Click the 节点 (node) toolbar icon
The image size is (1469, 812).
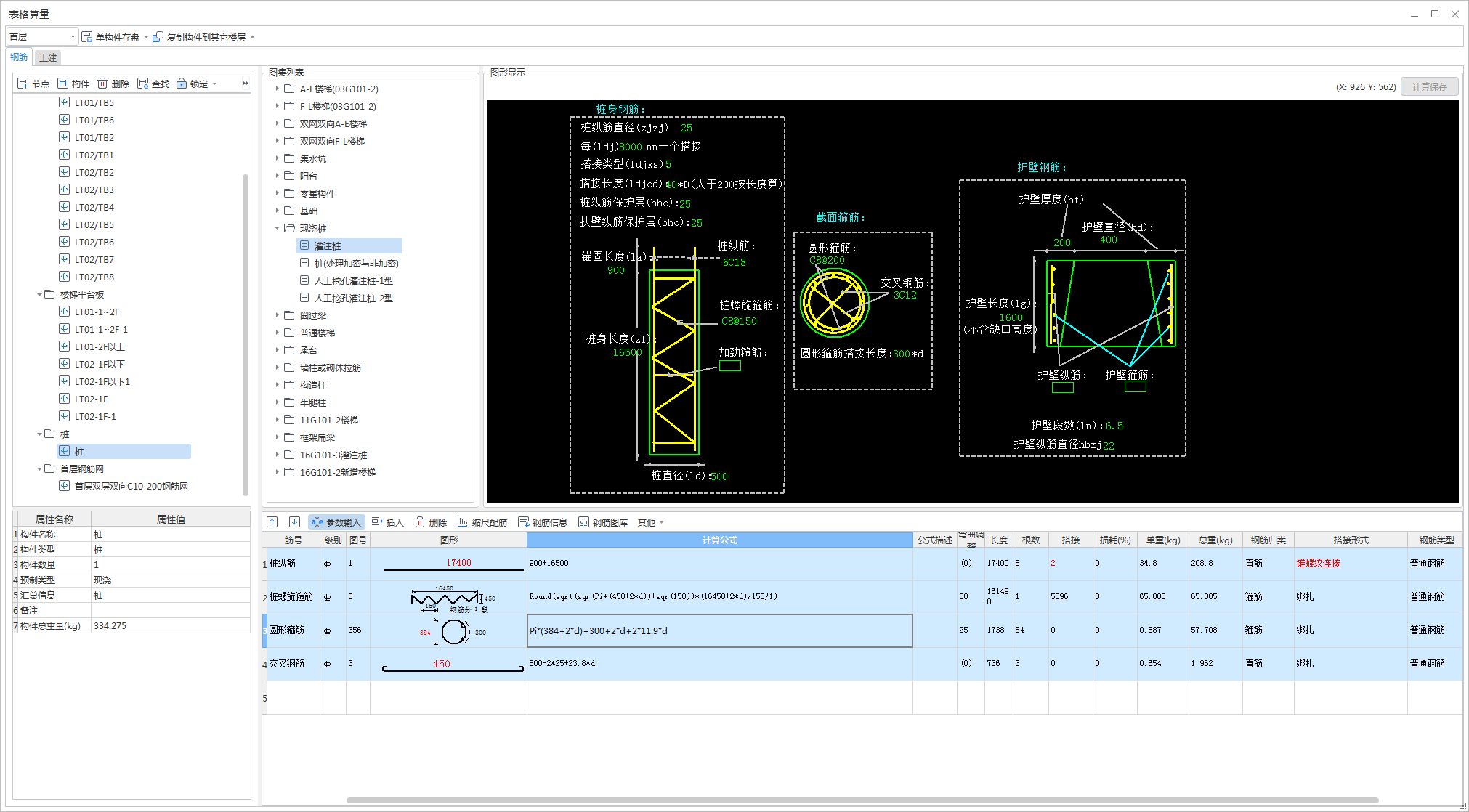pyautogui.click(x=23, y=84)
